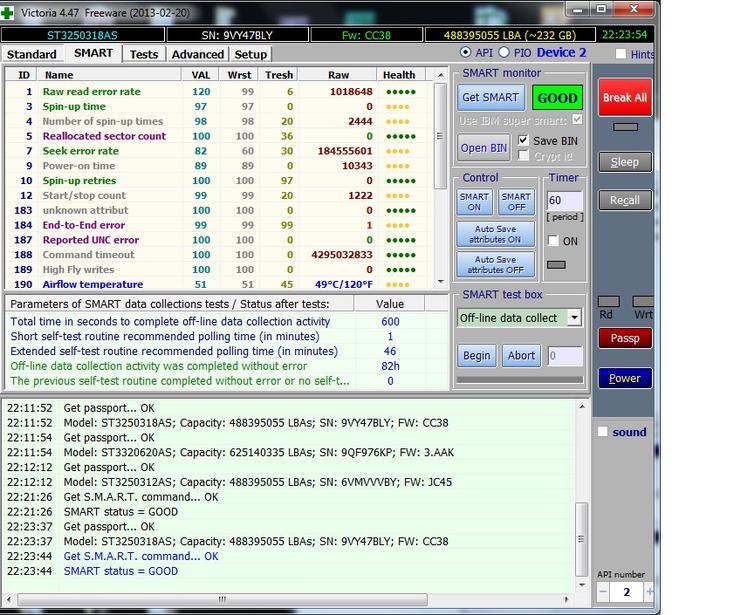The width and height of the screenshot is (754, 615).
Task: Click the Raw column header
Action: pyautogui.click(x=338, y=75)
